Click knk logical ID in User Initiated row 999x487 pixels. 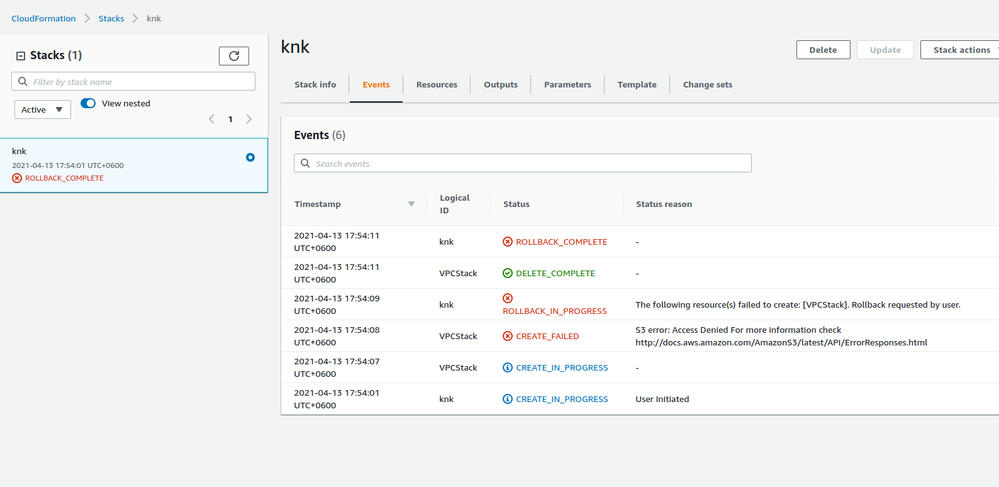pyautogui.click(x=447, y=399)
